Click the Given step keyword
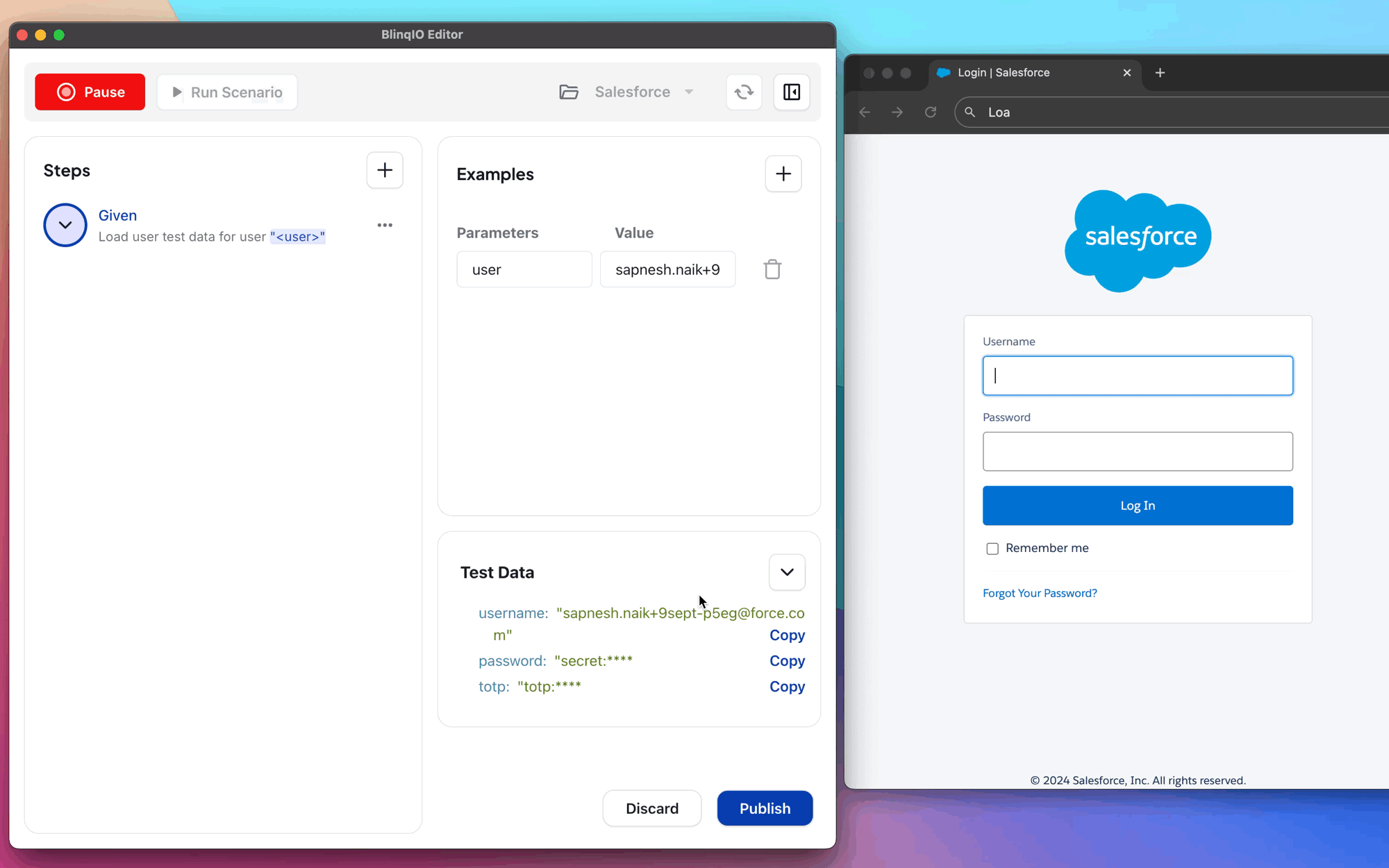The width and height of the screenshot is (1389, 868). 117,215
